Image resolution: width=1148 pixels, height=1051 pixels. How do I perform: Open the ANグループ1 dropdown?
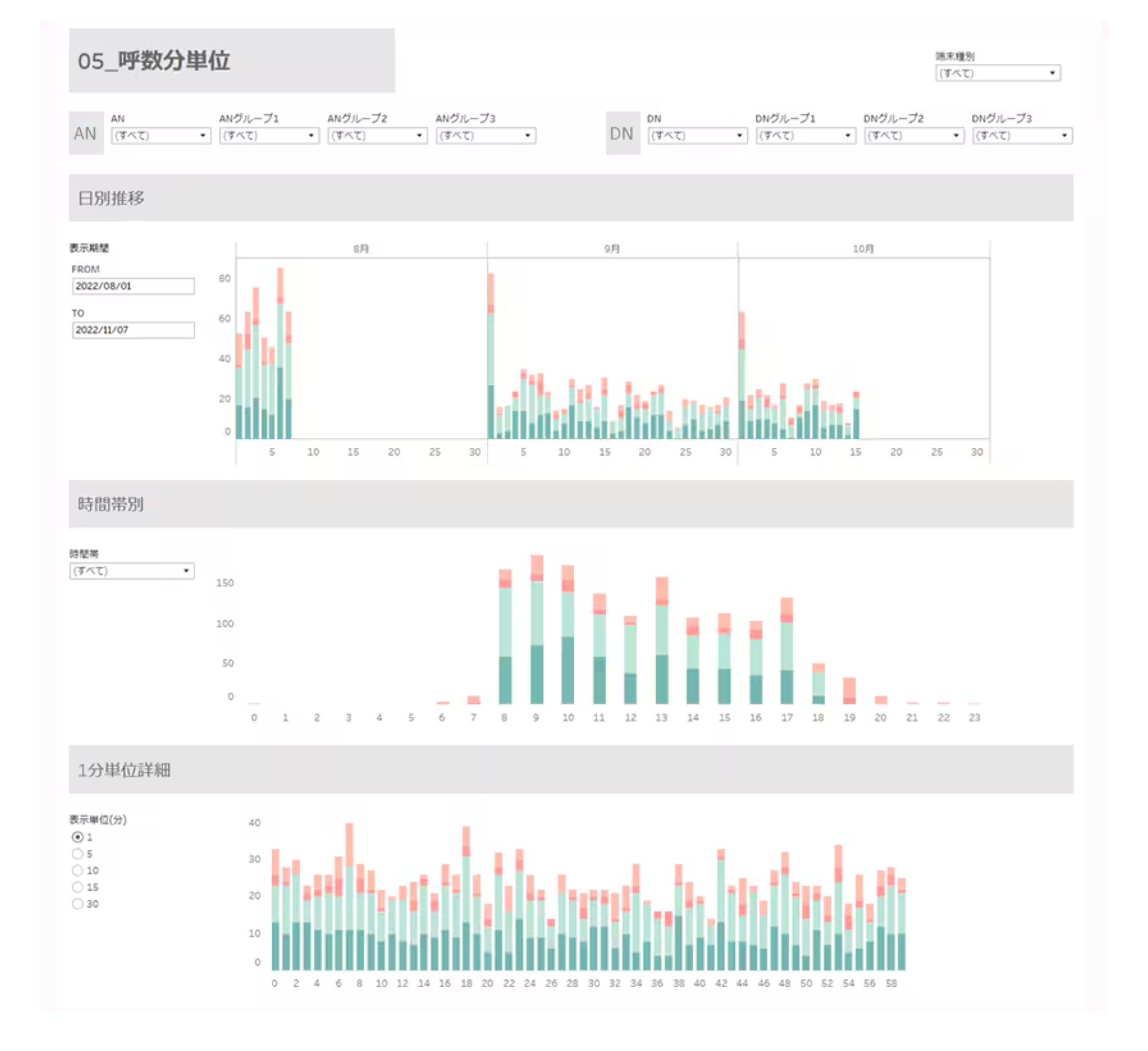point(269,135)
